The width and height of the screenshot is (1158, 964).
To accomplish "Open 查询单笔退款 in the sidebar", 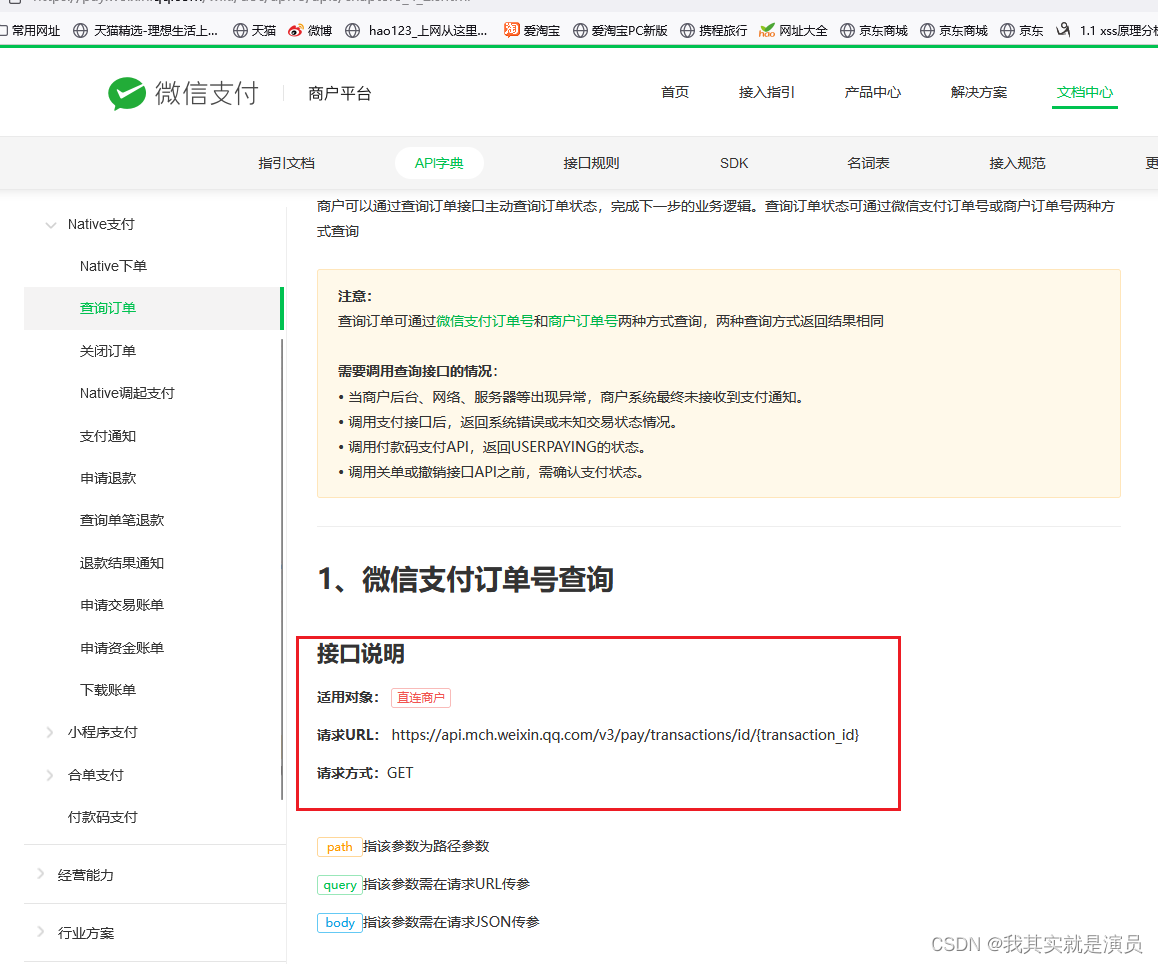I will [x=122, y=520].
